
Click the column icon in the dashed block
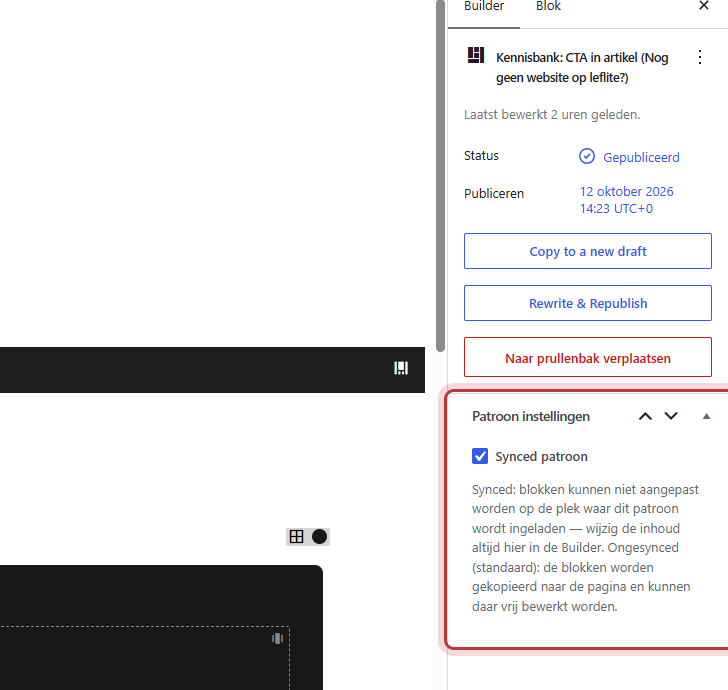click(x=277, y=638)
